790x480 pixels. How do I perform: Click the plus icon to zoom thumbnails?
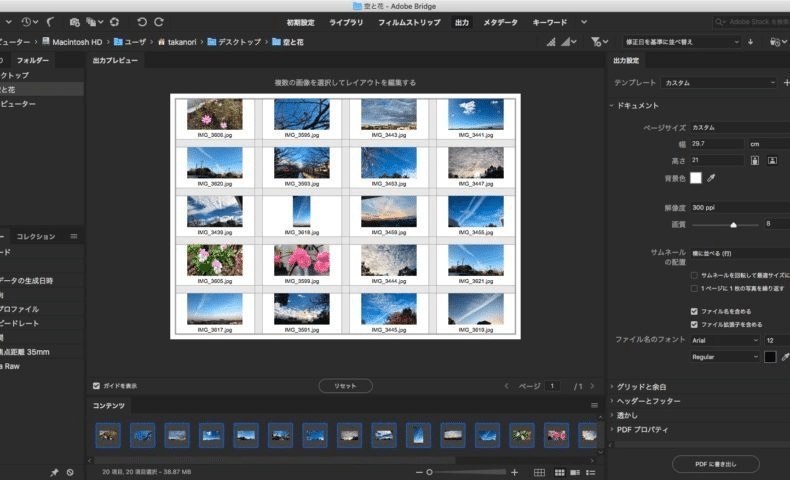(514, 472)
